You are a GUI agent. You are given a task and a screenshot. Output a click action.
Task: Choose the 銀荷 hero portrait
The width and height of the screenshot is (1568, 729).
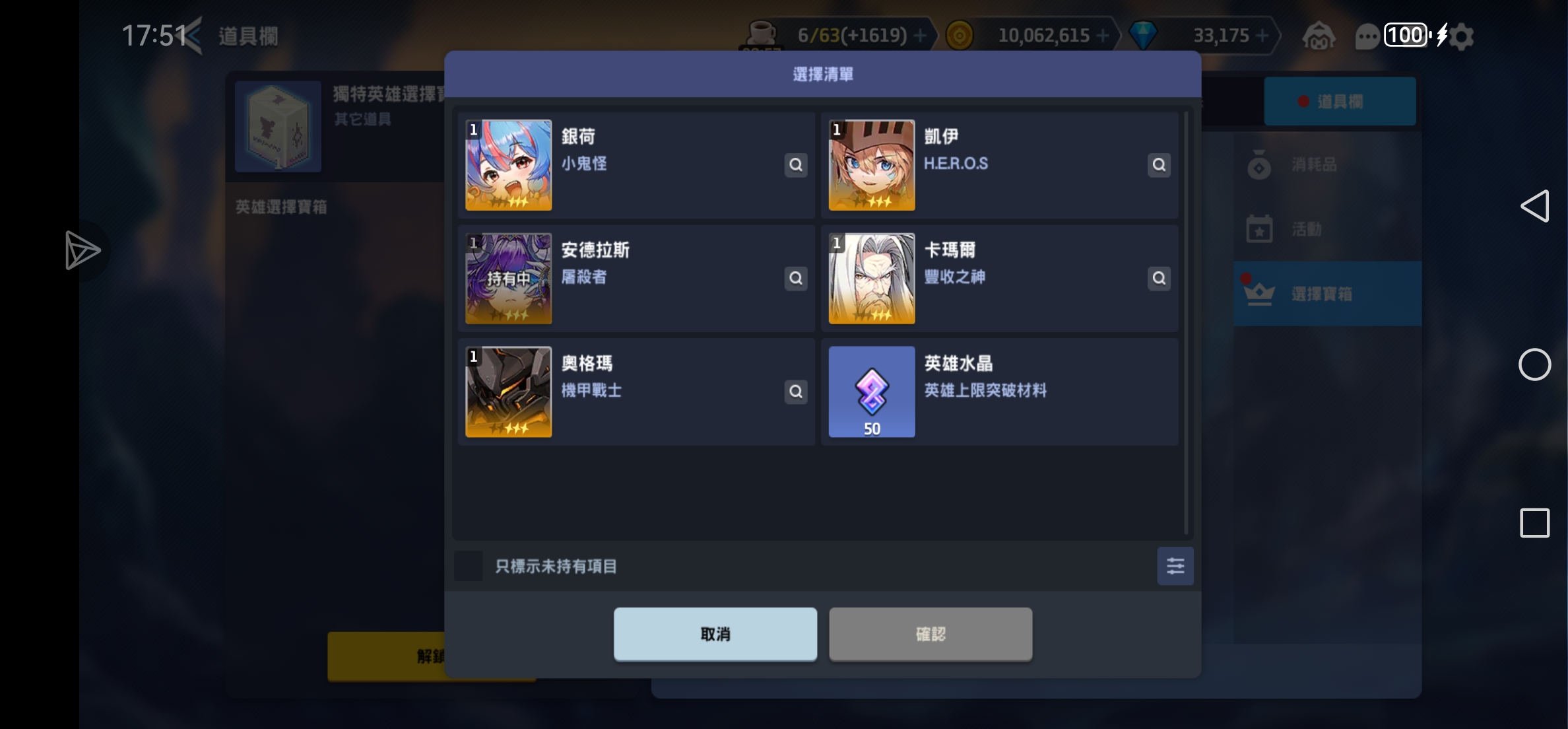pos(509,165)
